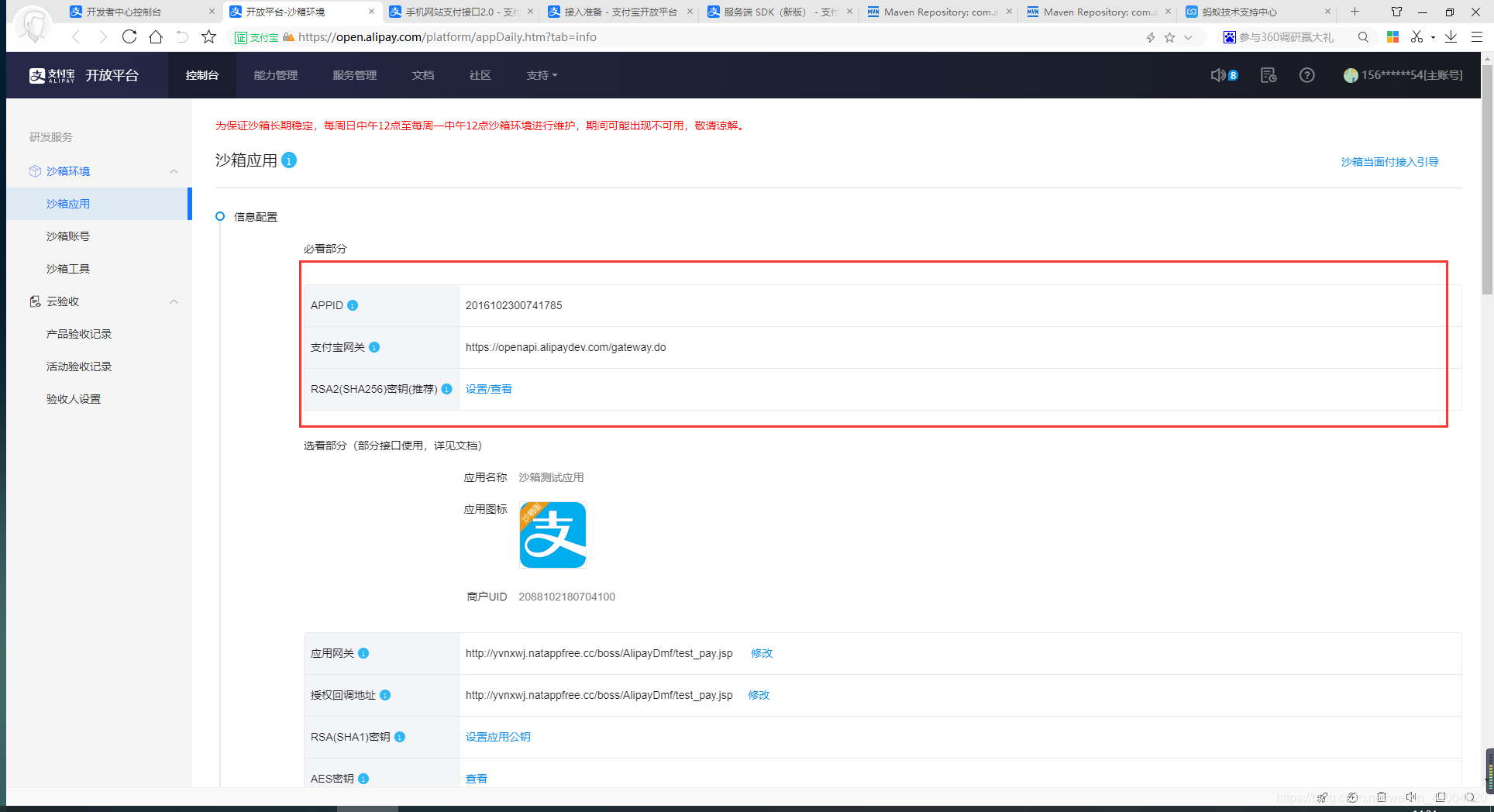Open the downloads arrow icon
This screenshot has height=812, width=1494.
coord(1451,37)
